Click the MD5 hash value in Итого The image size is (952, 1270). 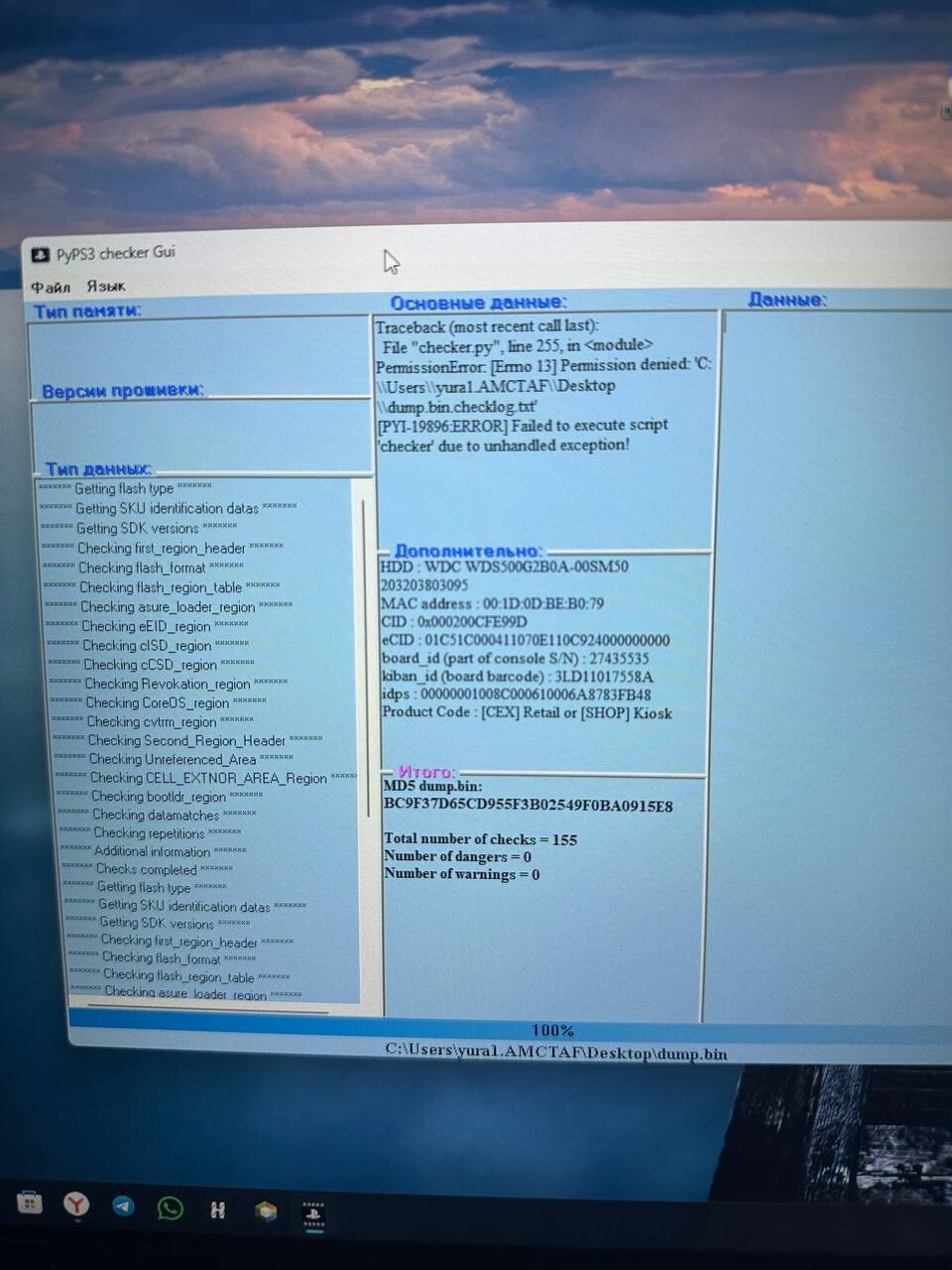click(x=528, y=806)
